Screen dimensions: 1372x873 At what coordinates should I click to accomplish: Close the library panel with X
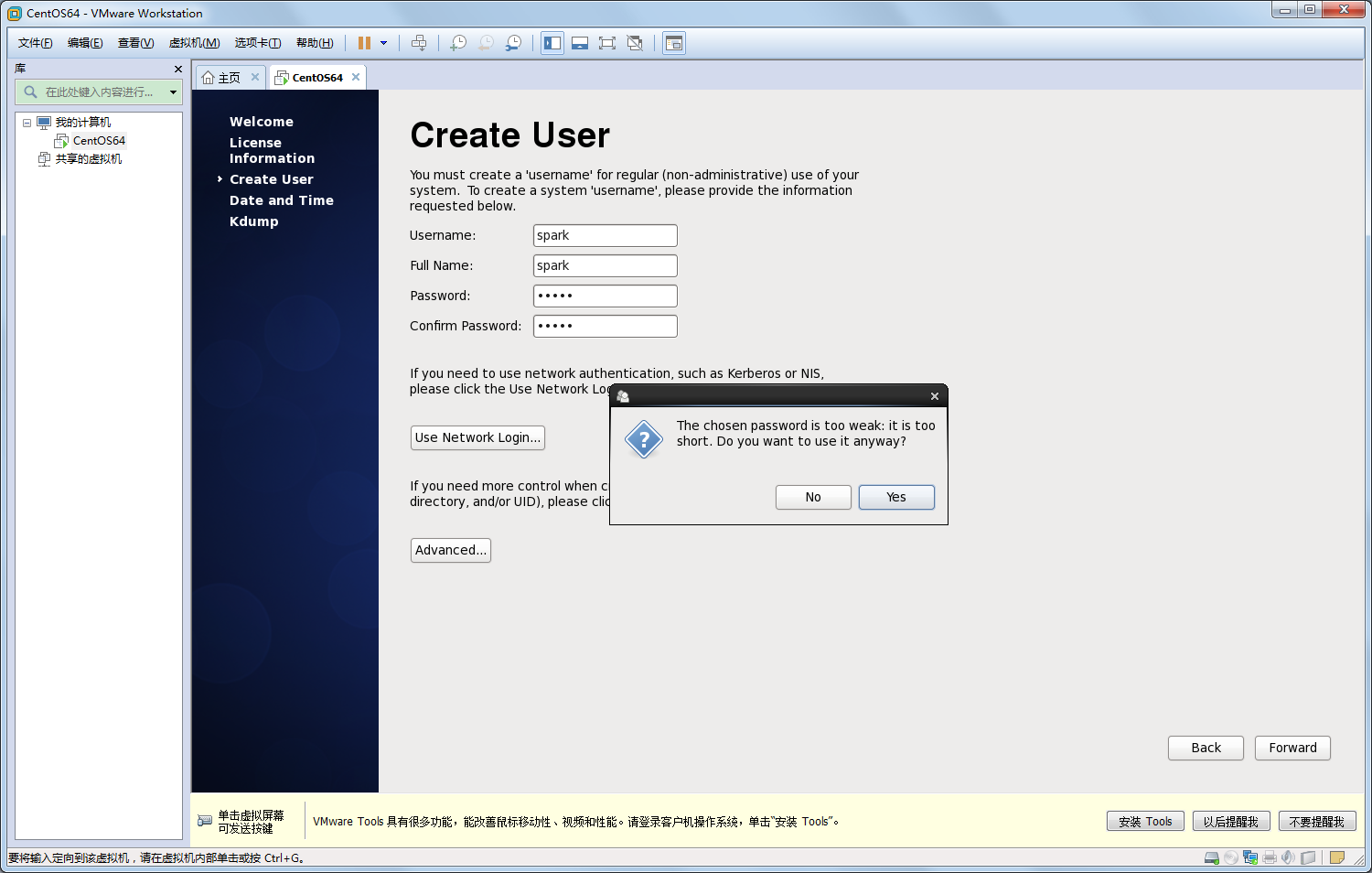click(178, 69)
